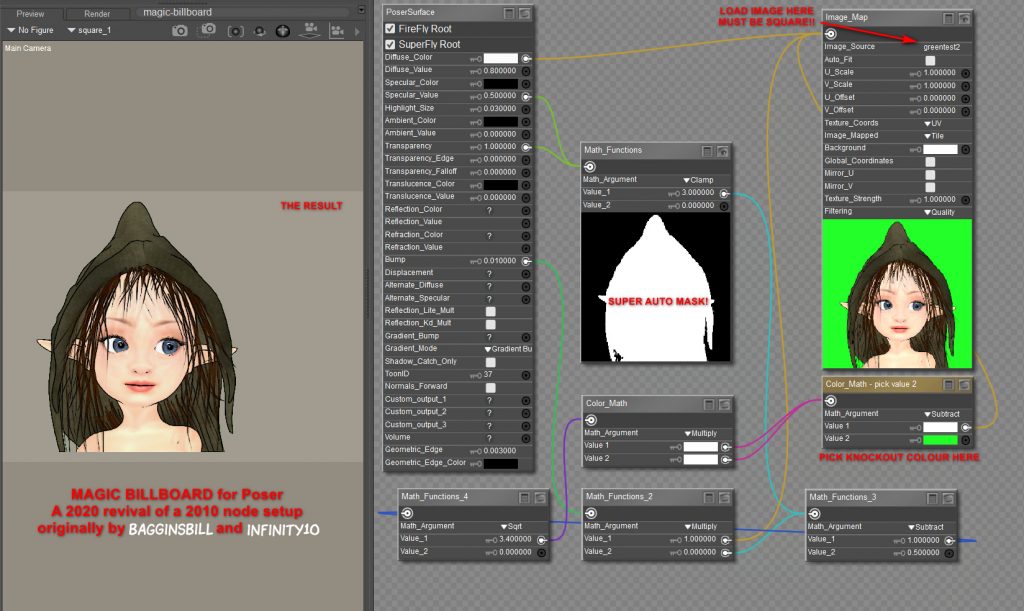Collapse the PoserSurface node panel
This screenshot has height=611, width=1024.
[509, 13]
